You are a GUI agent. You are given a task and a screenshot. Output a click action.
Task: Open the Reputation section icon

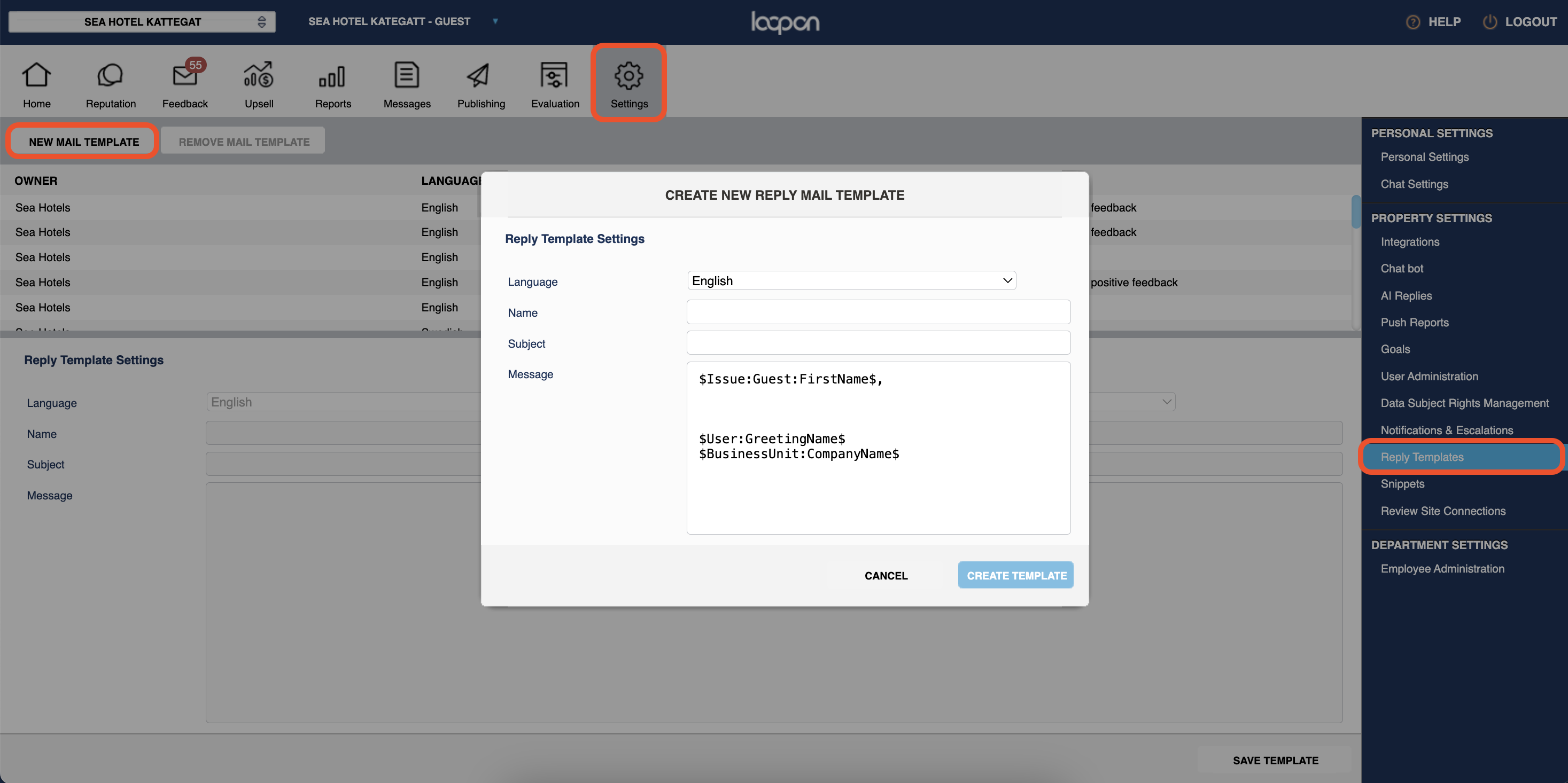(x=110, y=75)
